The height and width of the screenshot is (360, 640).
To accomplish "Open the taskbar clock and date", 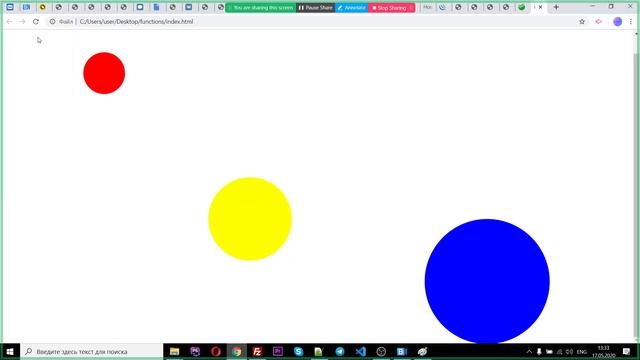I will tap(604, 352).
